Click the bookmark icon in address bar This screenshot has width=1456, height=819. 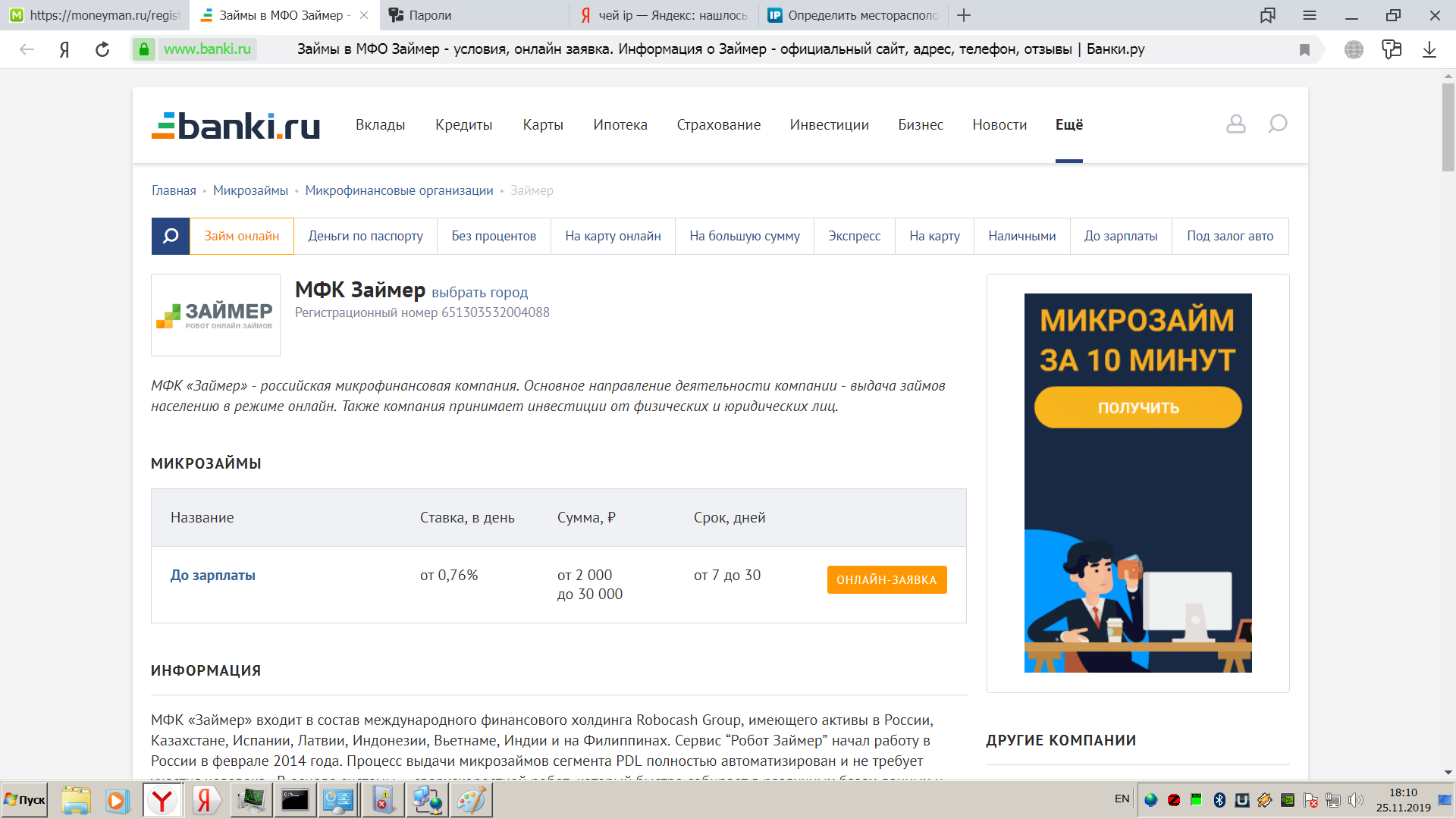coord(1304,49)
